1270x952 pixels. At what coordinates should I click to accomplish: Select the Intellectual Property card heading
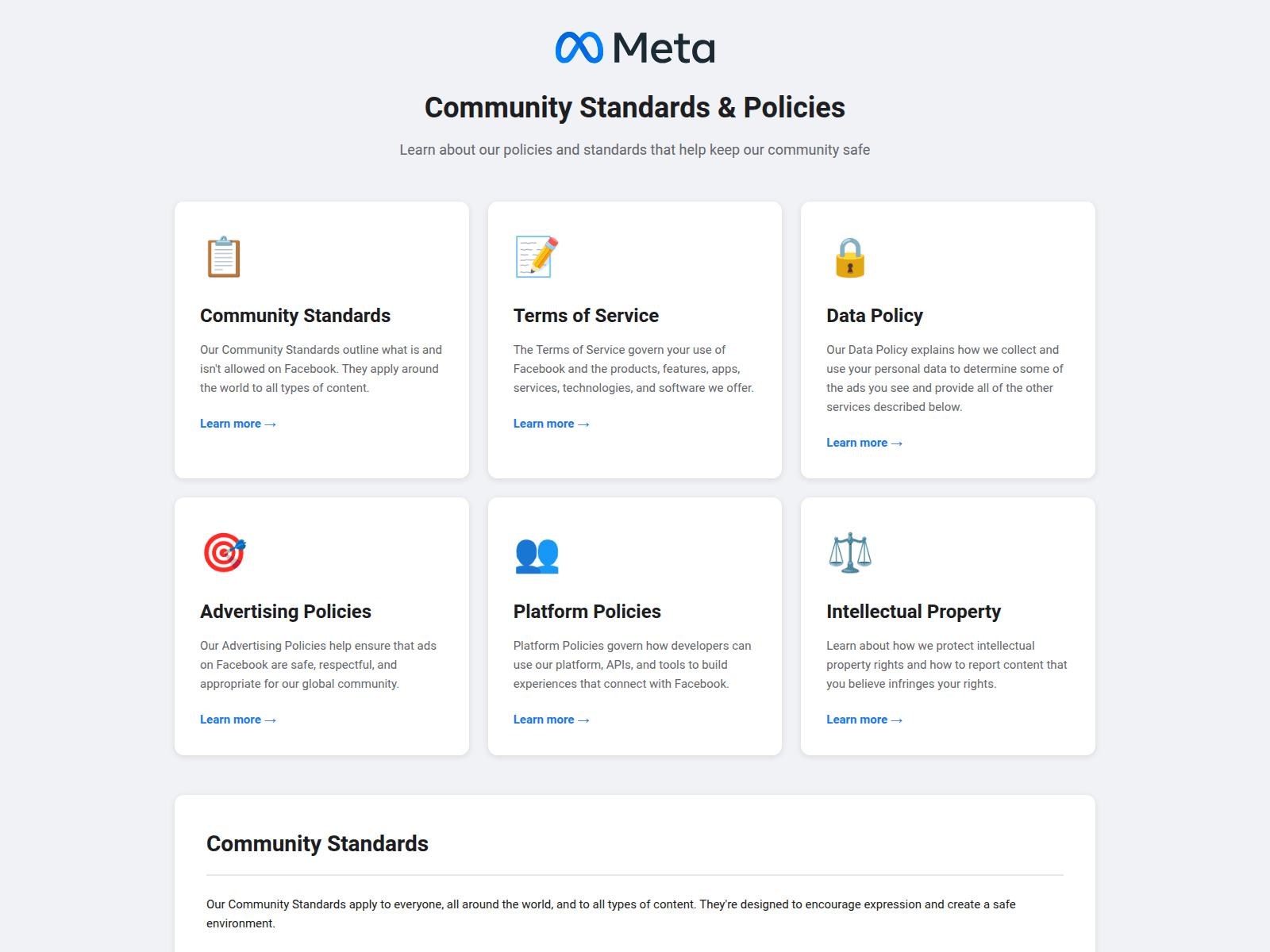click(x=914, y=612)
